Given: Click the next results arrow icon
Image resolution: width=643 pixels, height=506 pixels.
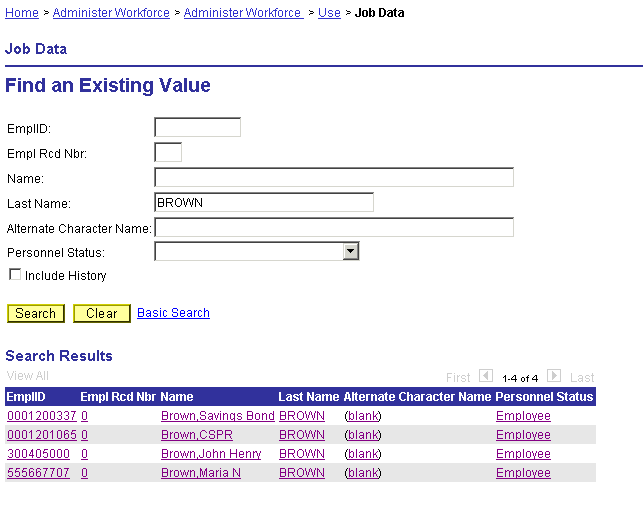Looking at the screenshot, I should pyautogui.click(x=554, y=376).
